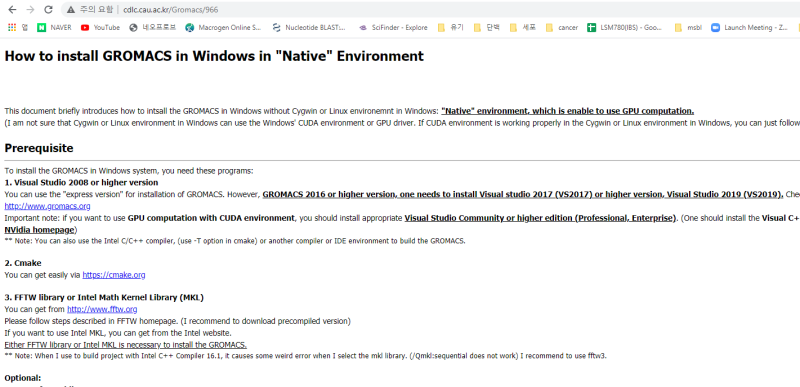Click the page title heading
The width and height of the screenshot is (800, 387).
click(214, 56)
